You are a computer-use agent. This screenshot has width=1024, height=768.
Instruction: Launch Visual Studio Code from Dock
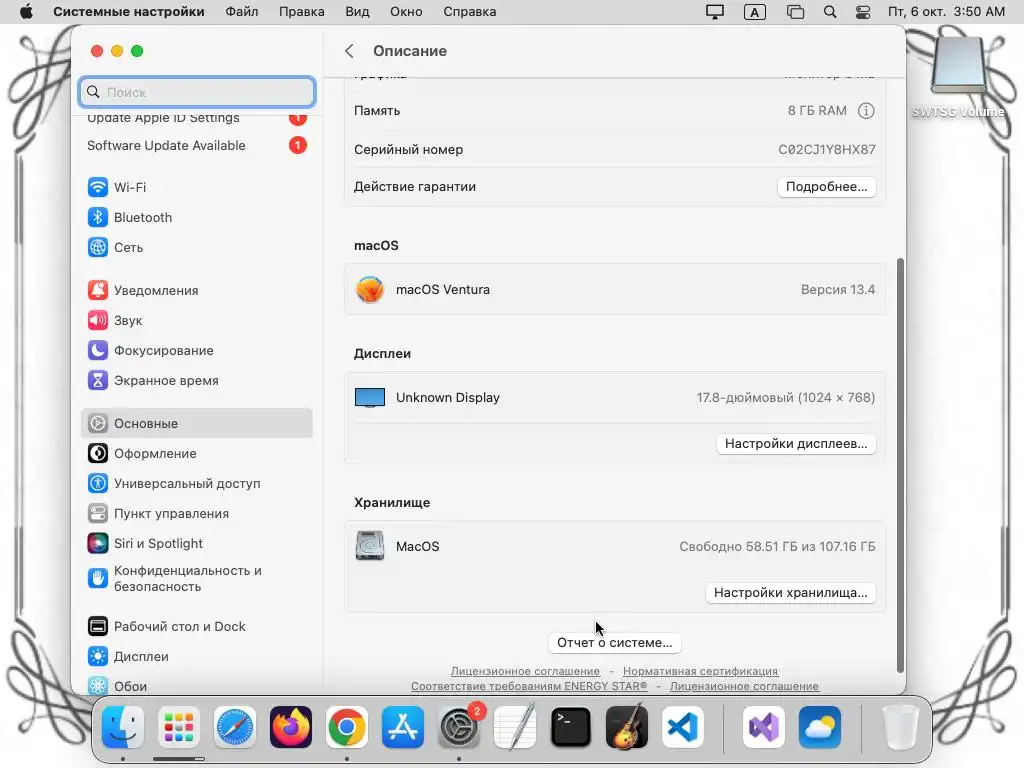pyautogui.click(x=682, y=727)
